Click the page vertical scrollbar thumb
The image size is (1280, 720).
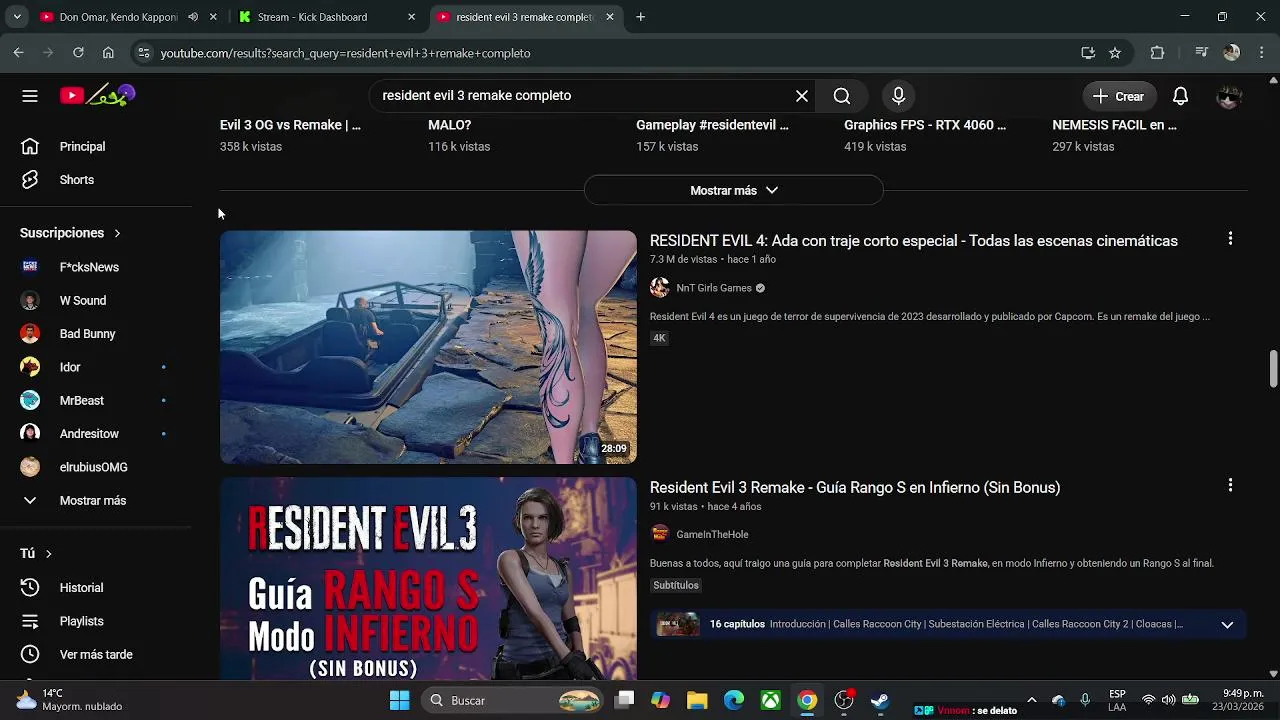click(1273, 368)
